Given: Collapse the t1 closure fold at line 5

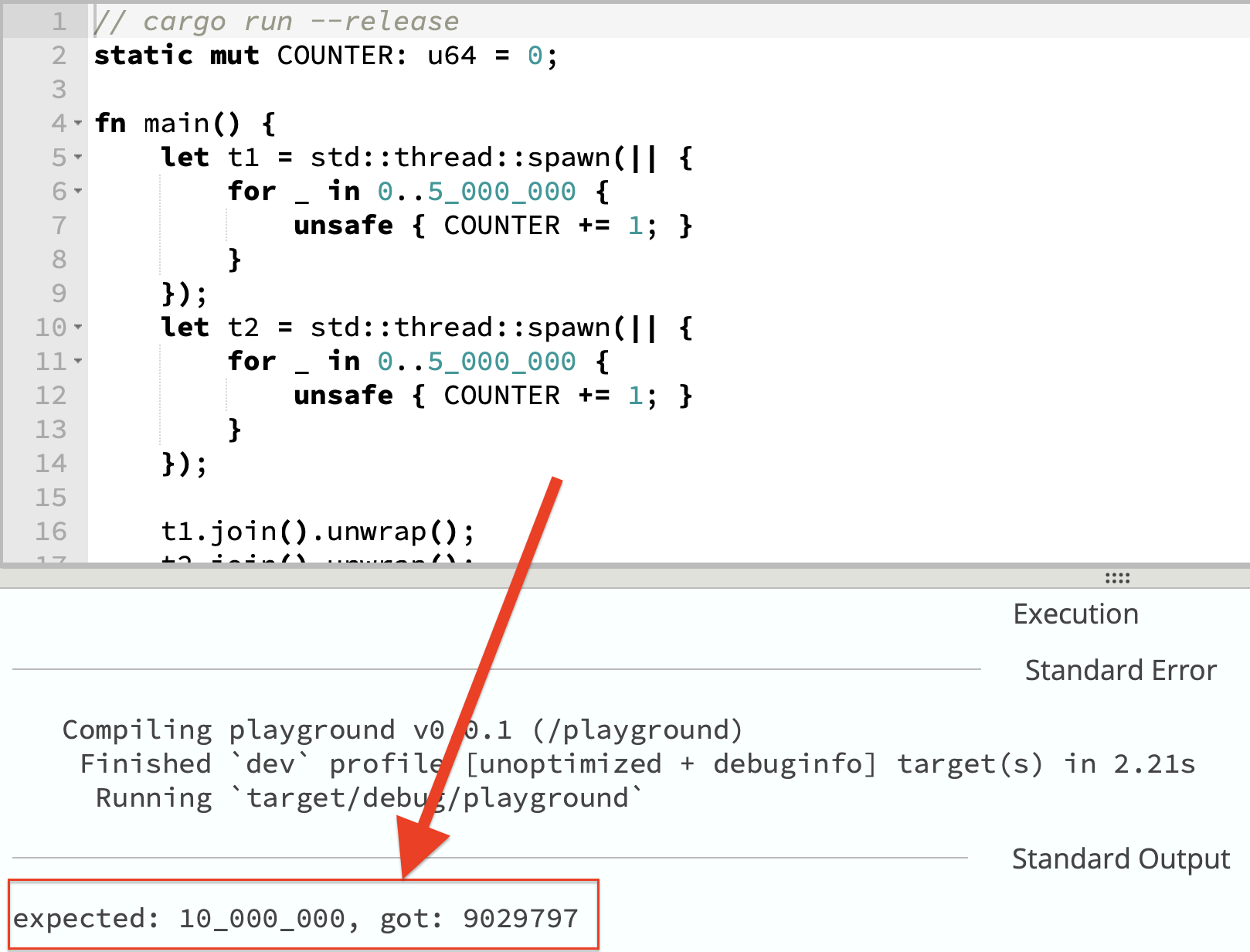Looking at the screenshot, I should click(80, 157).
